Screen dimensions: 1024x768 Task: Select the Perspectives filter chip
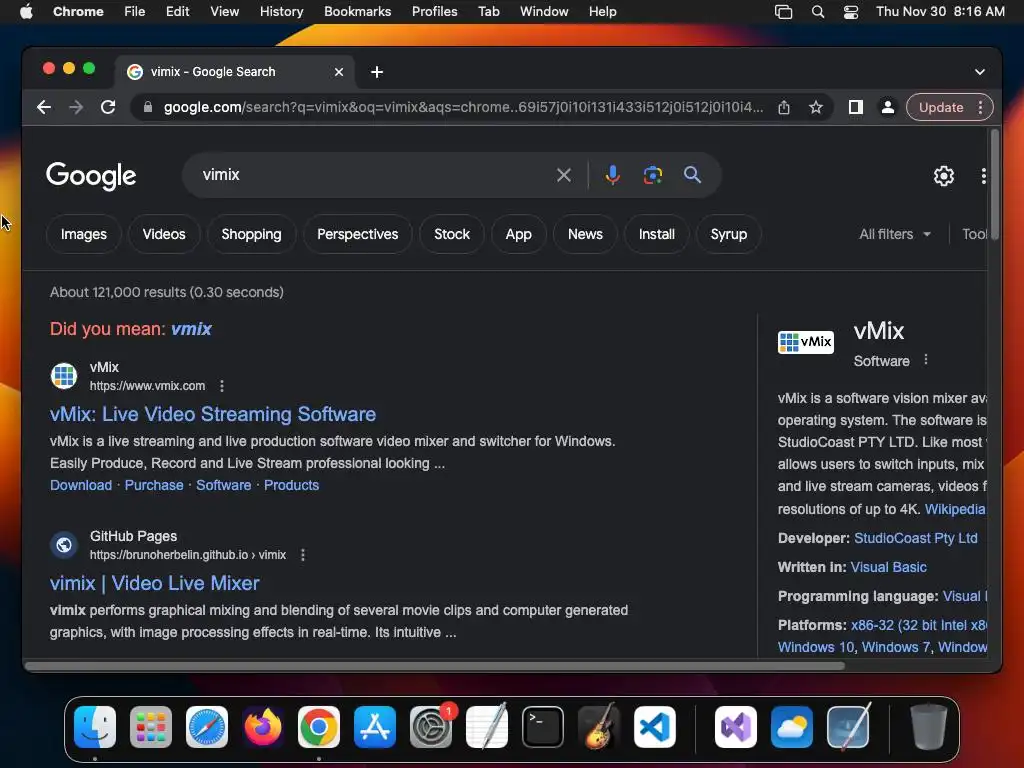point(357,234)
